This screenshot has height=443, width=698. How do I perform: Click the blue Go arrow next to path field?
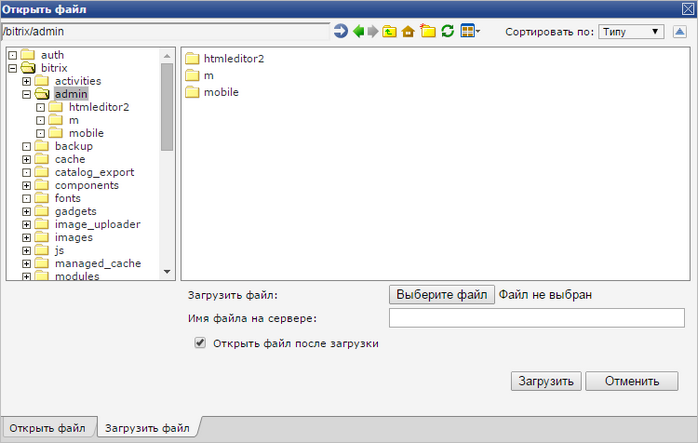(341, 31)
